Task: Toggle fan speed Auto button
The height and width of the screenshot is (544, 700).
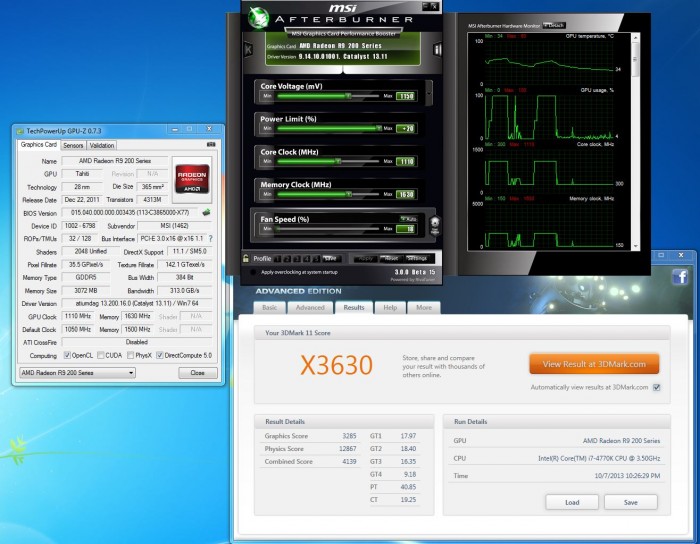Action: 409,218
